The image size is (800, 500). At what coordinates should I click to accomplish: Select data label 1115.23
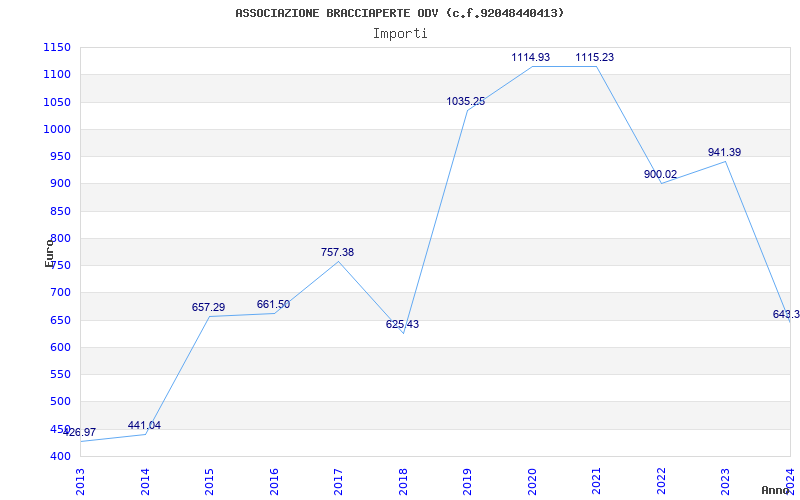tap(595, 57)
